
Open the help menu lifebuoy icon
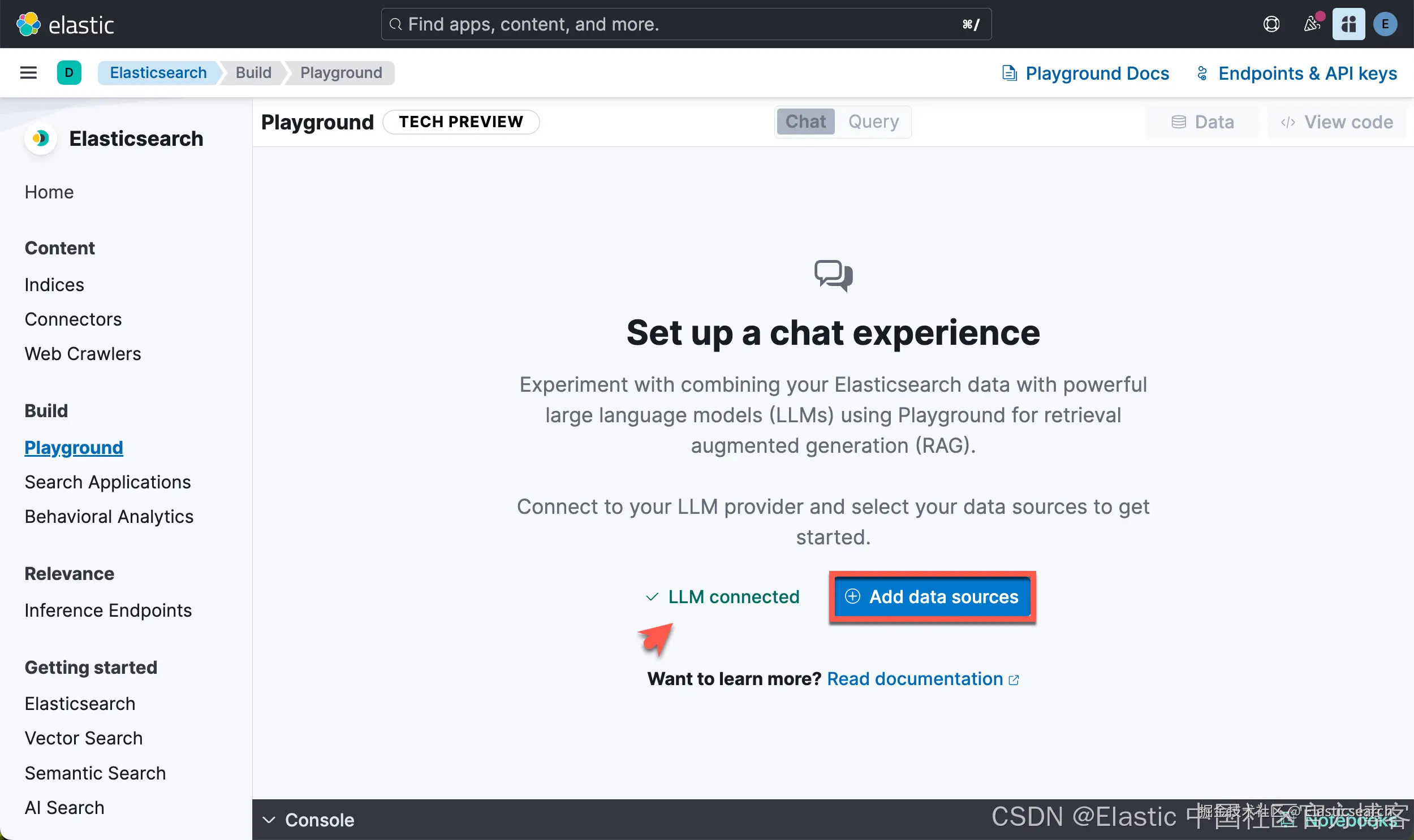[1271, 24]
